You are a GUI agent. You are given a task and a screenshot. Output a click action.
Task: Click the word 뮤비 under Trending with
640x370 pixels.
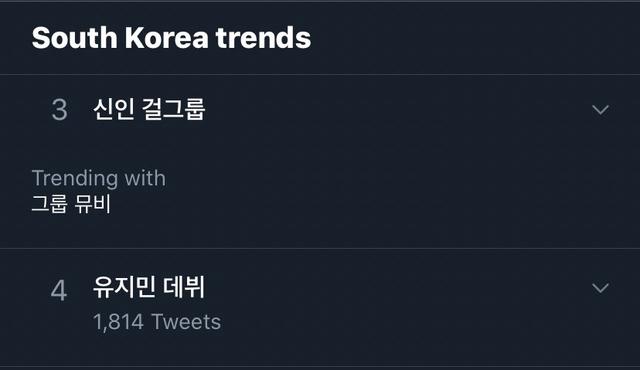pos(93,203)
